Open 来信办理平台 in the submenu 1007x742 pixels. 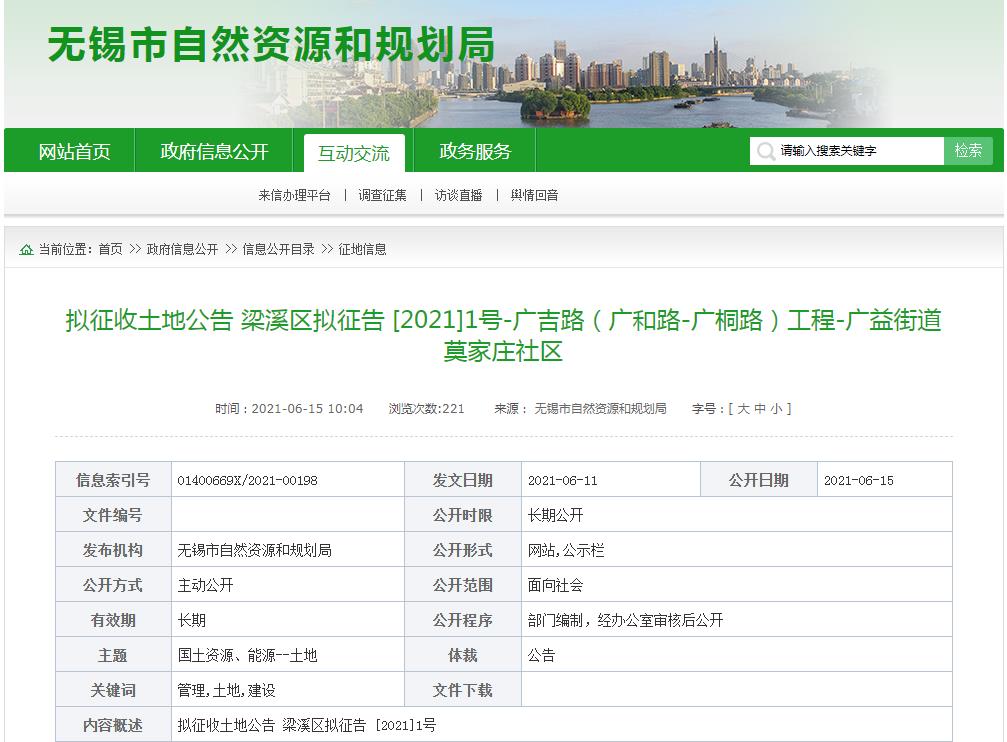(x=294, y=196)
